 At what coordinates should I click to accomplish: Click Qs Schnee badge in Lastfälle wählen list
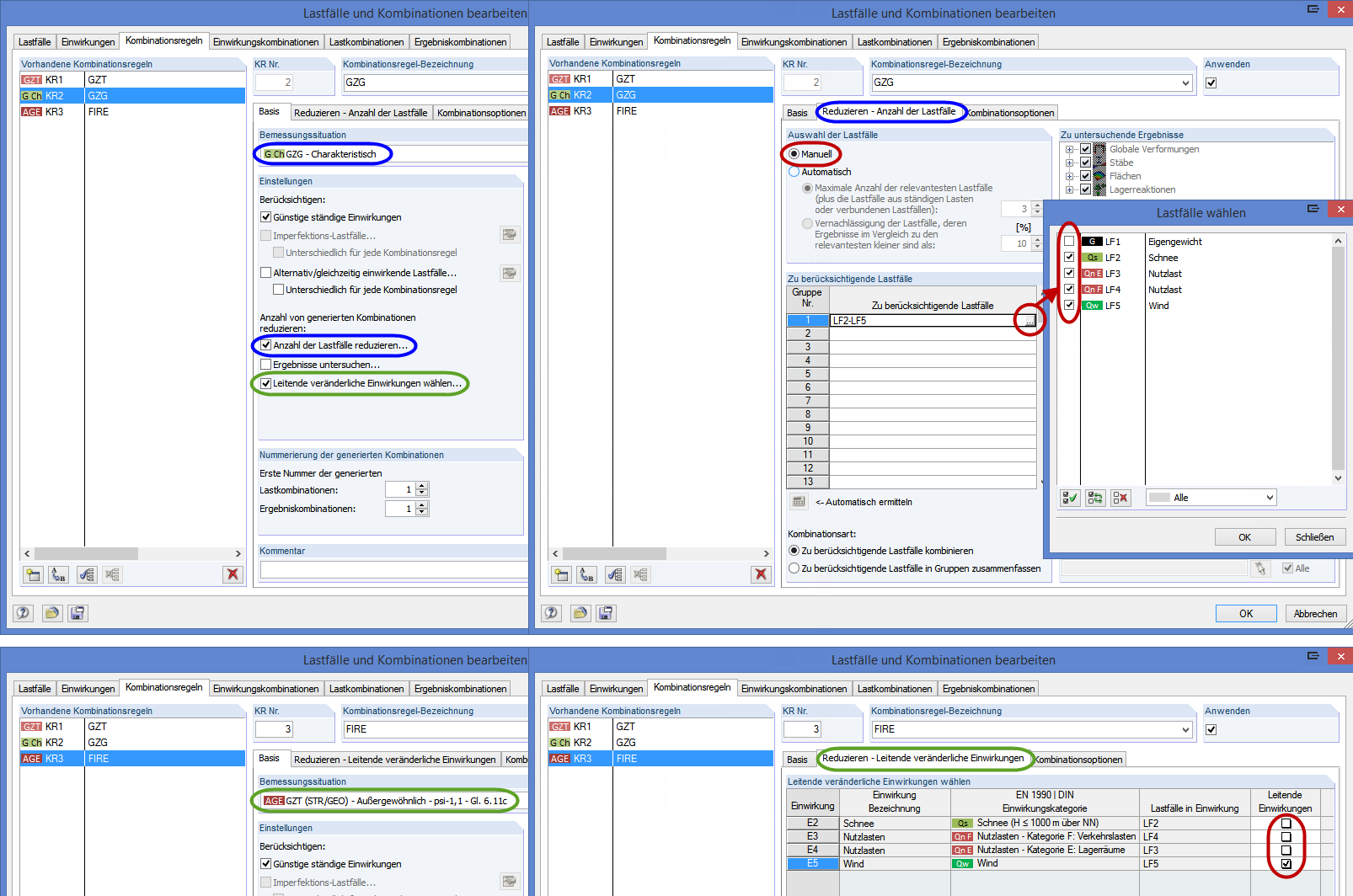(1092, 258)
